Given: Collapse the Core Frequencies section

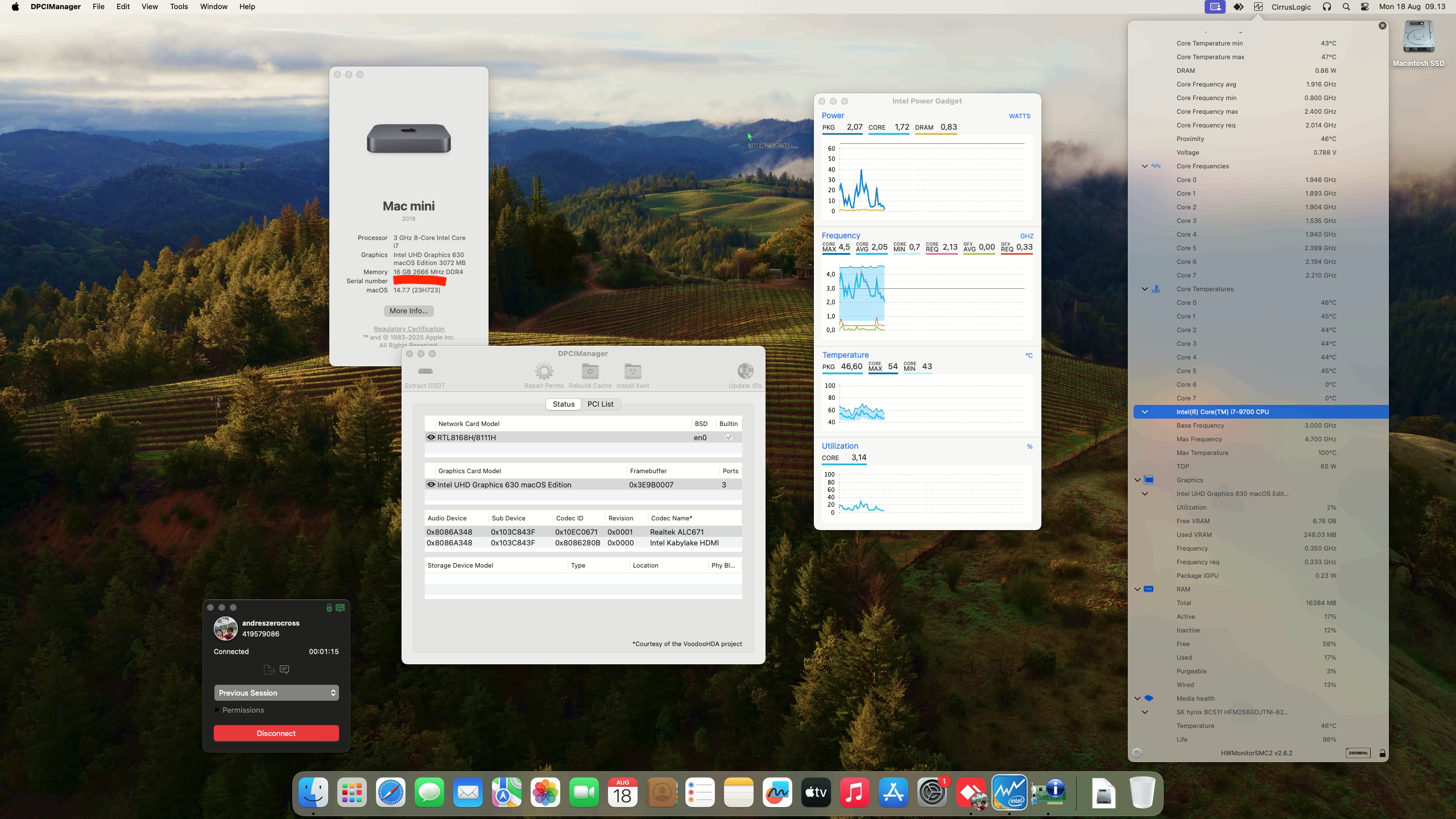Looking at the screenshot, I should click(1145, 166).
